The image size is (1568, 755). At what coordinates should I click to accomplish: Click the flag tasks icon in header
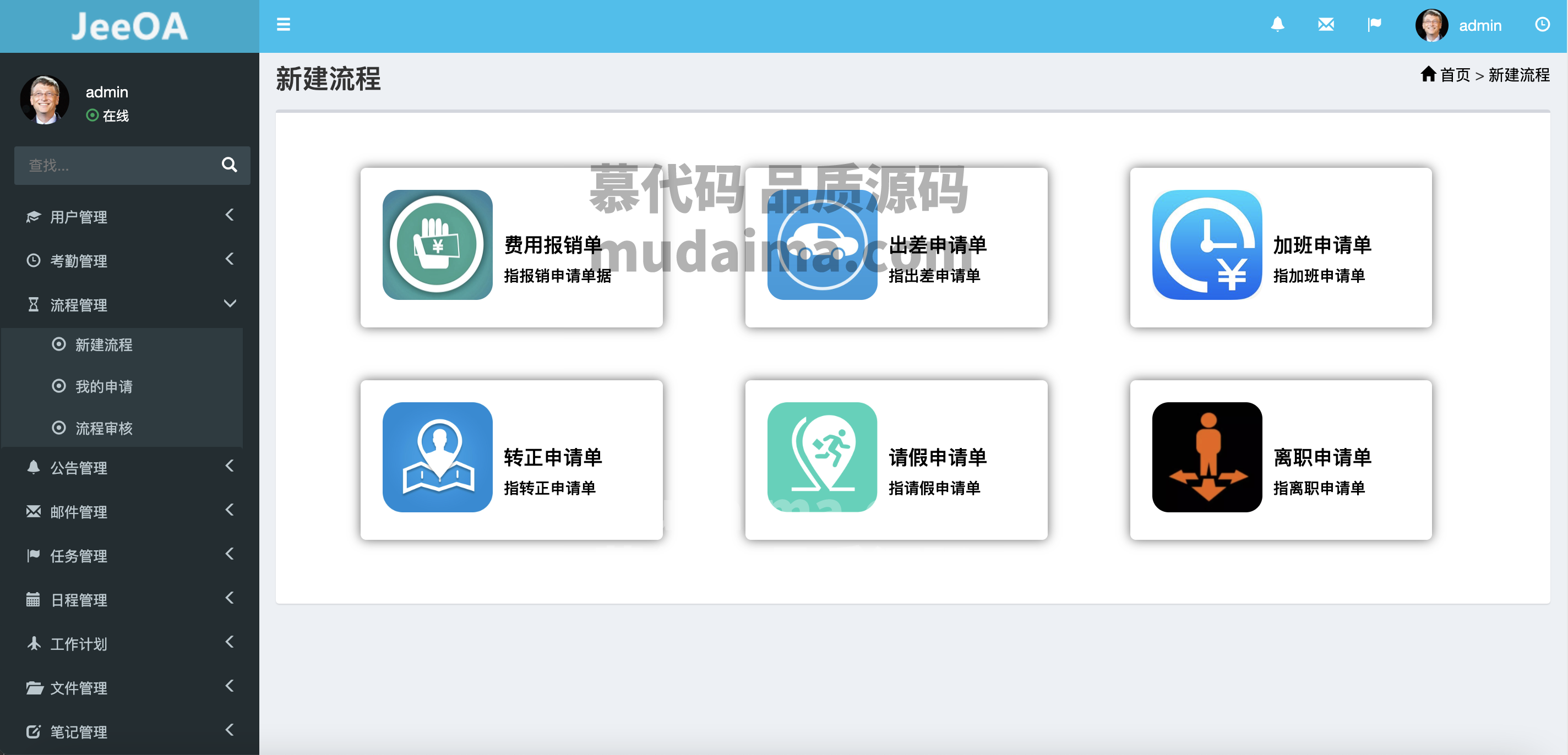tap(1374, 24)
